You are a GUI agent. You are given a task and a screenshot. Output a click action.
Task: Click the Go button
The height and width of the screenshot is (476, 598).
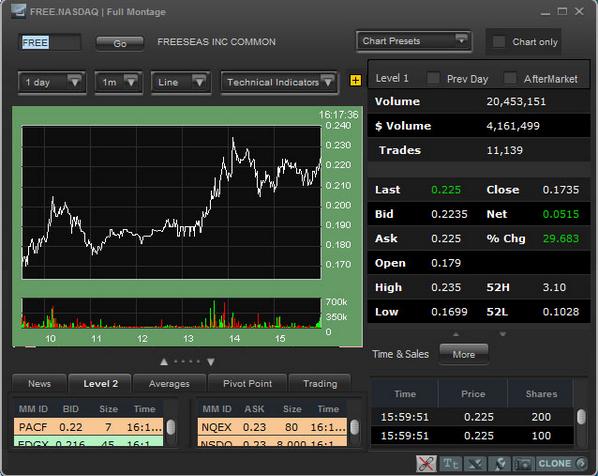120,43
